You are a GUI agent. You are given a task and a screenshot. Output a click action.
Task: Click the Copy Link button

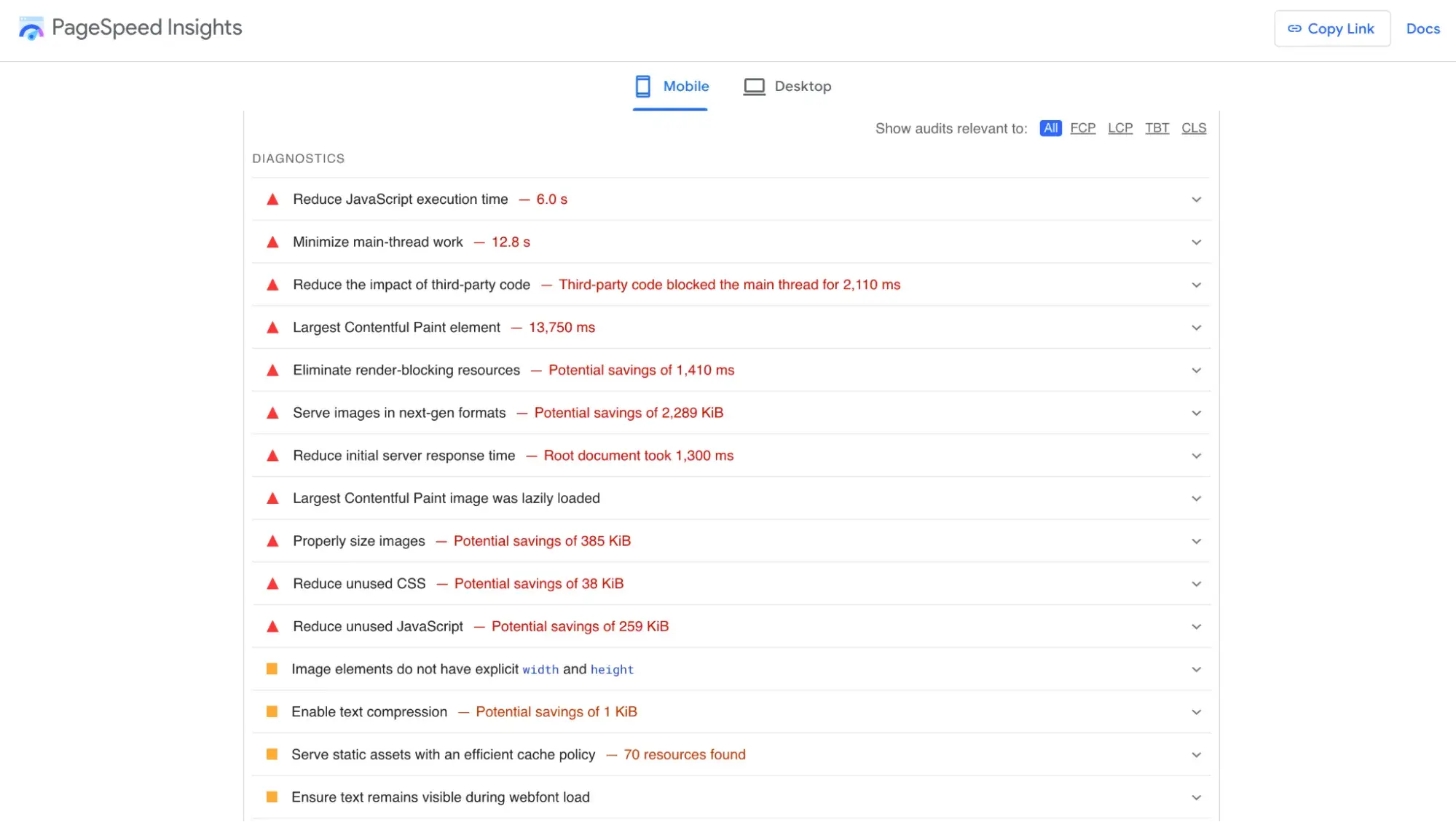1331,28
